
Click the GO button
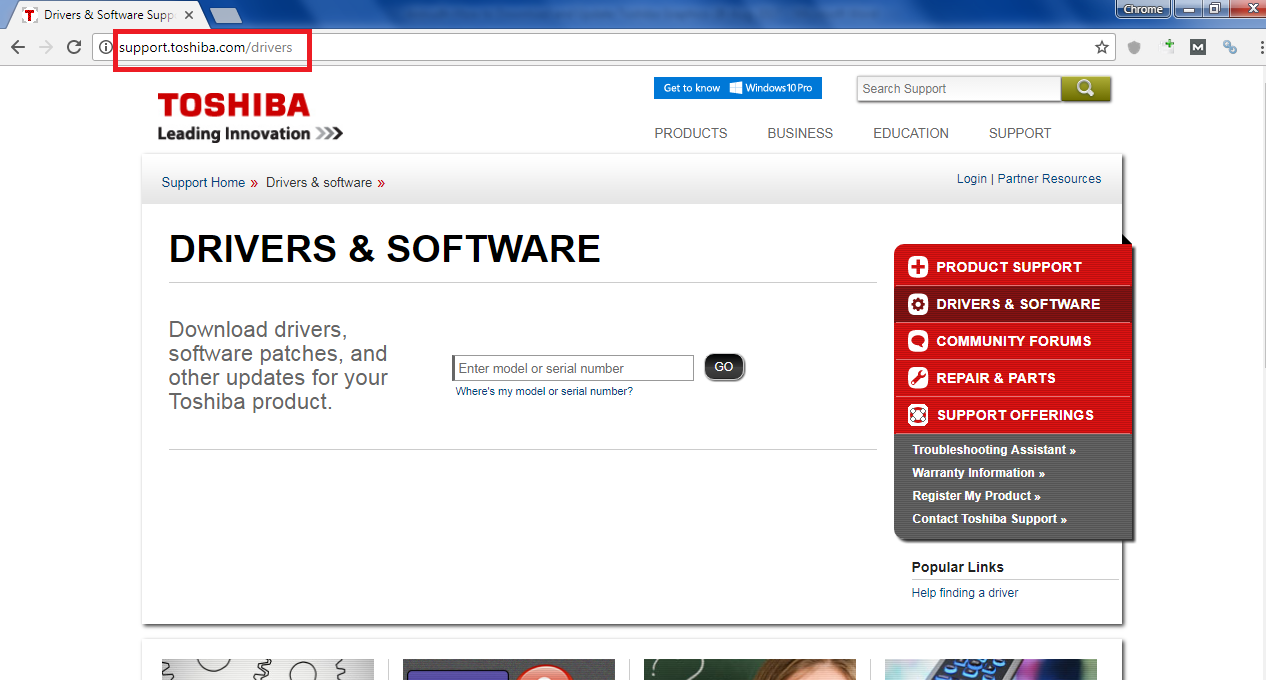[x=724, y=367]
